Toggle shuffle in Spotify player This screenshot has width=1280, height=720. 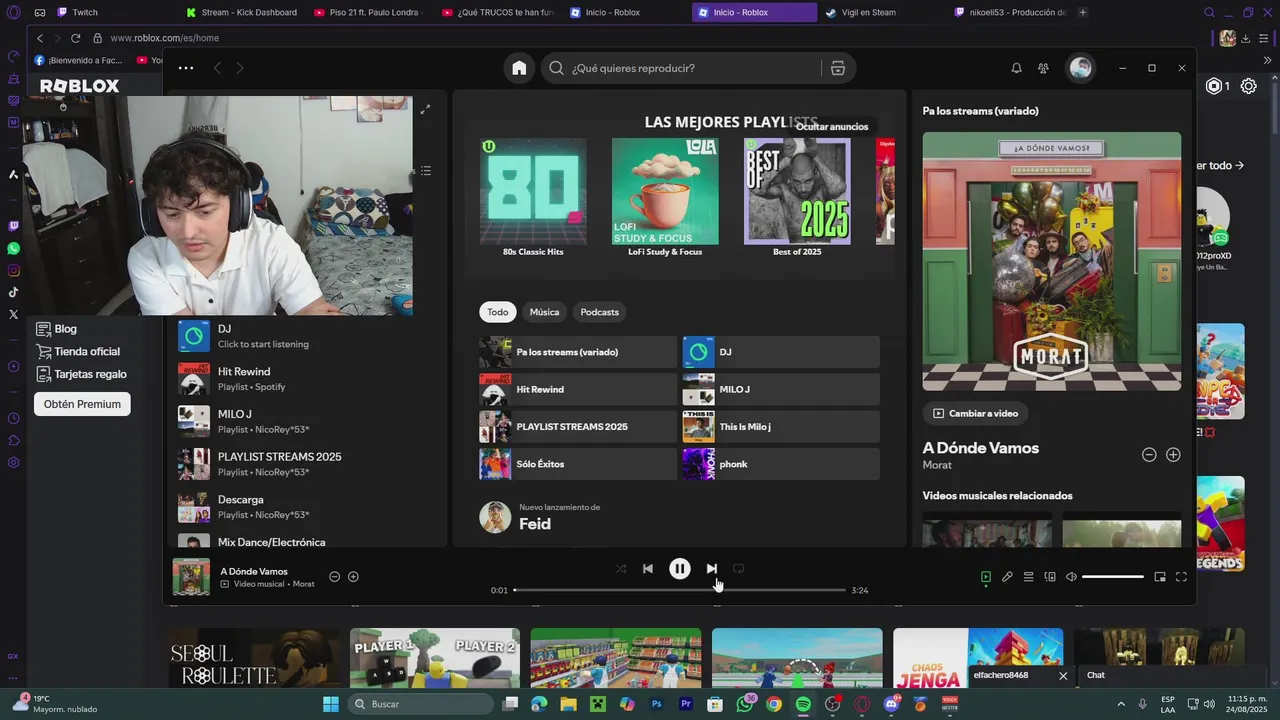(621, 568)
